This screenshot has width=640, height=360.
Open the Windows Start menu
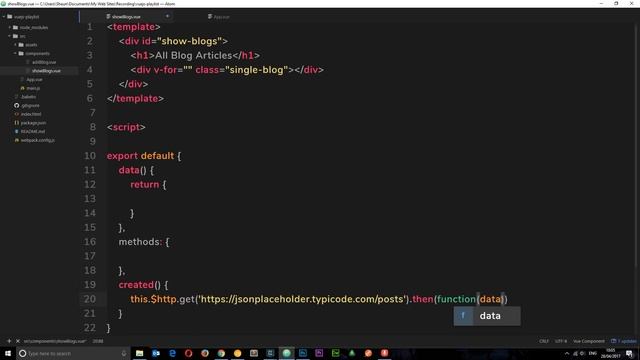[x=8, y=353]
